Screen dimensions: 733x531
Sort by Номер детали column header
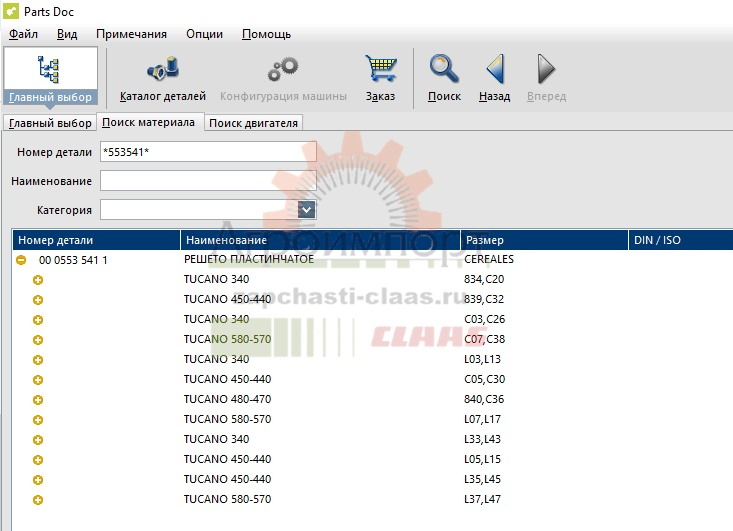pyautogui.click(x=96, y=240)
